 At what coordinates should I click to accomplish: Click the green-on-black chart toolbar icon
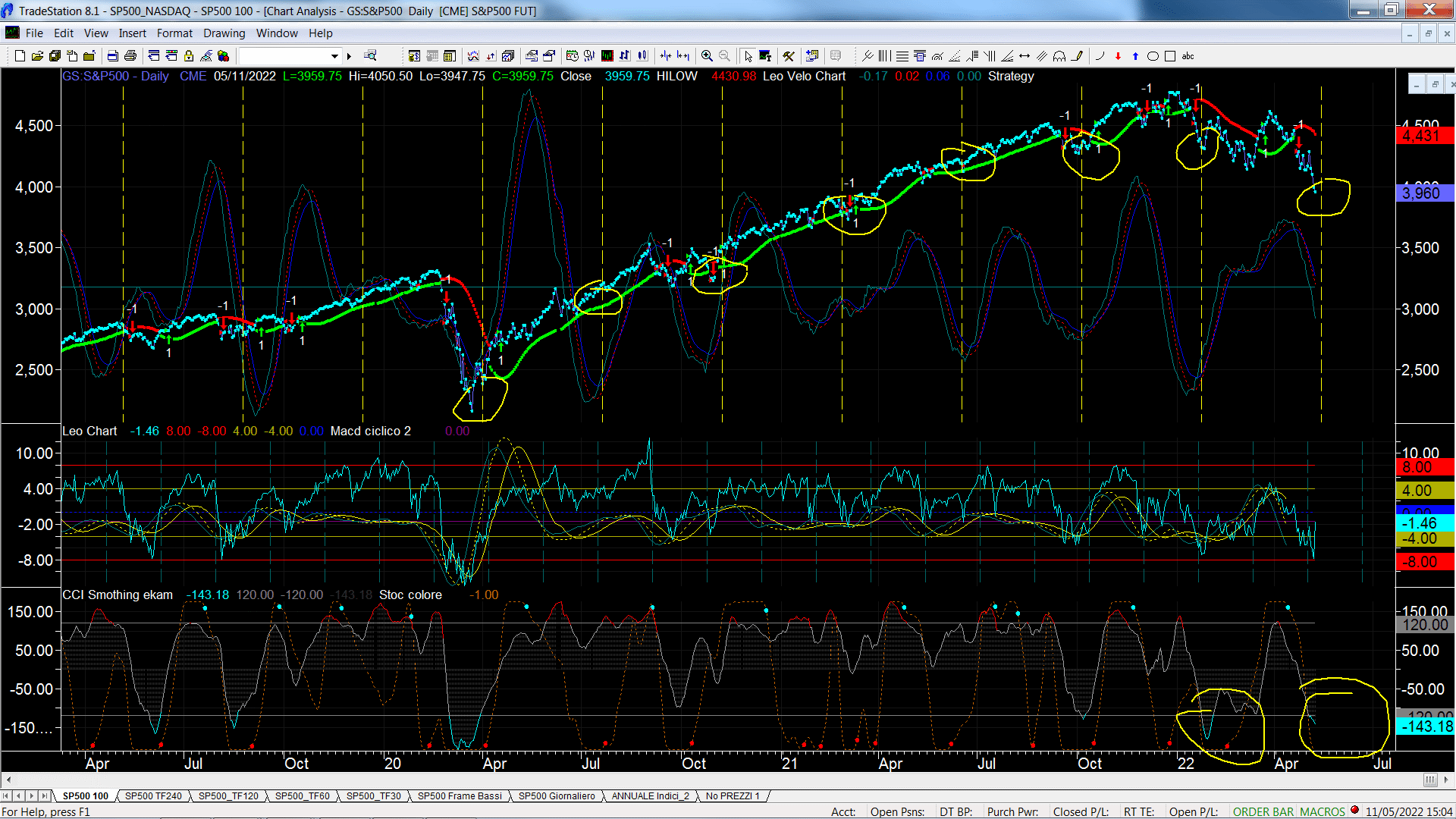point(607,56)
